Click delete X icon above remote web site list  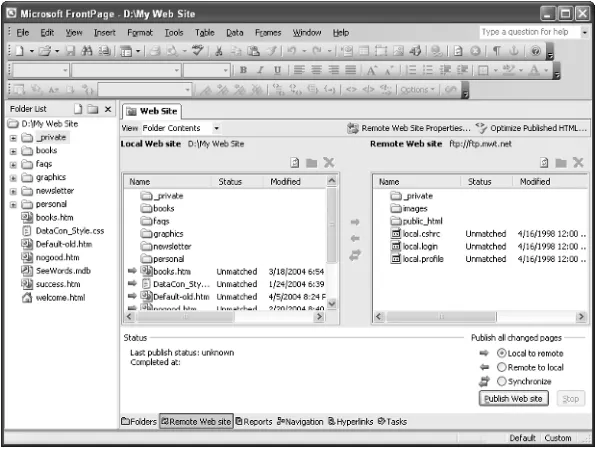click(578, 163)
